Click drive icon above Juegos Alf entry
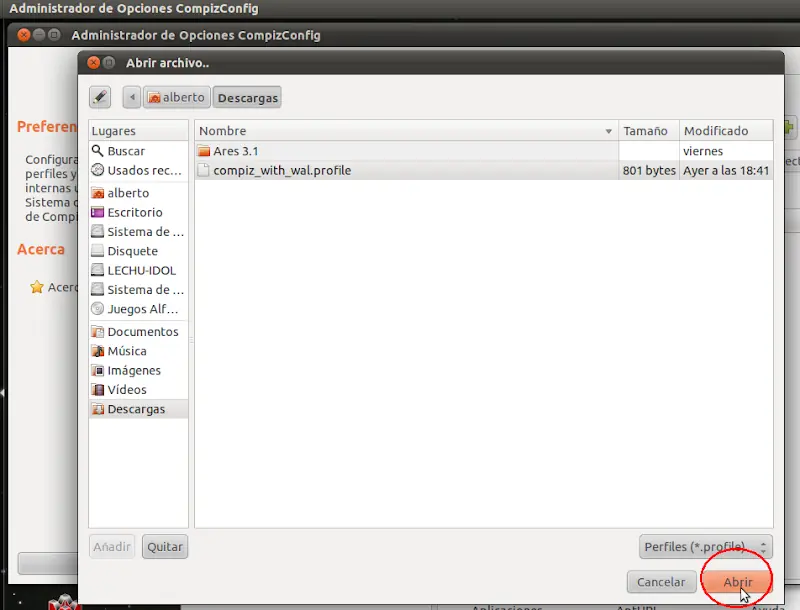Viewport: 800px width, 610px height. 97,290
